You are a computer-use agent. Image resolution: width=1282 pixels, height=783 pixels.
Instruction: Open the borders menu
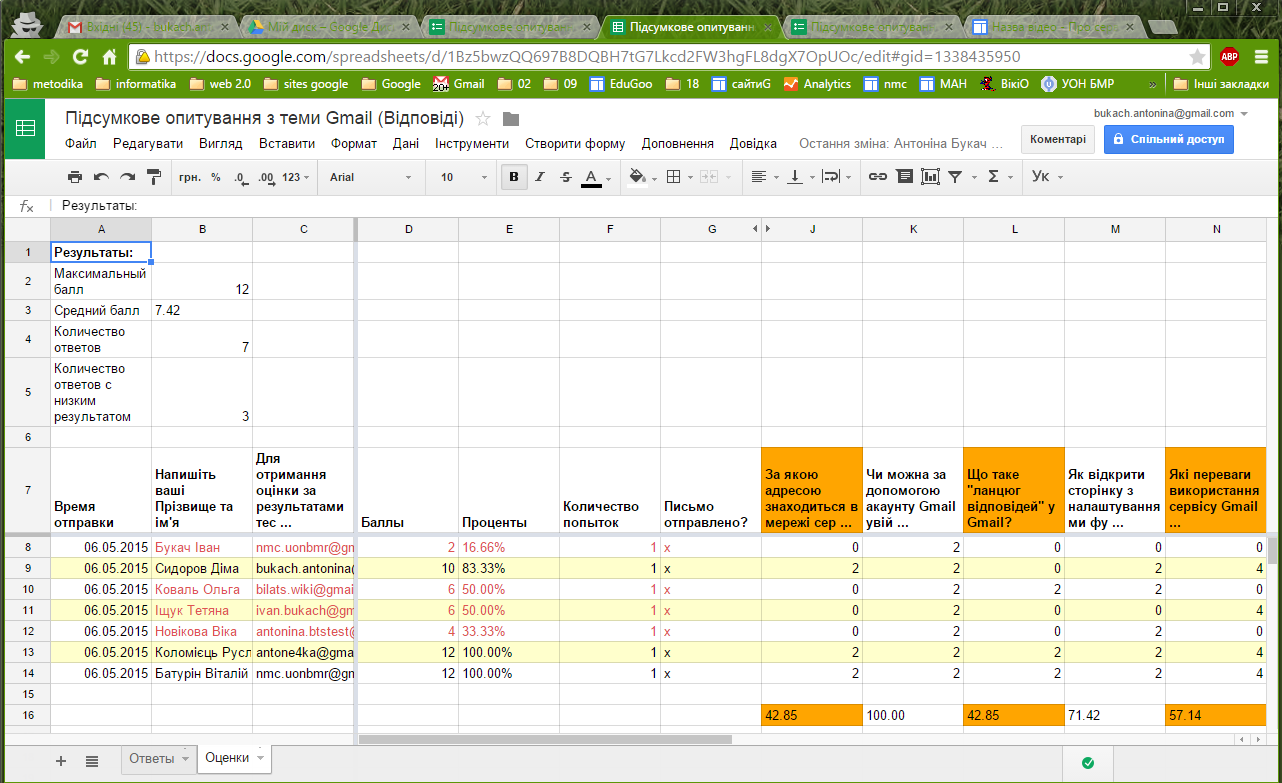[678, 177]
